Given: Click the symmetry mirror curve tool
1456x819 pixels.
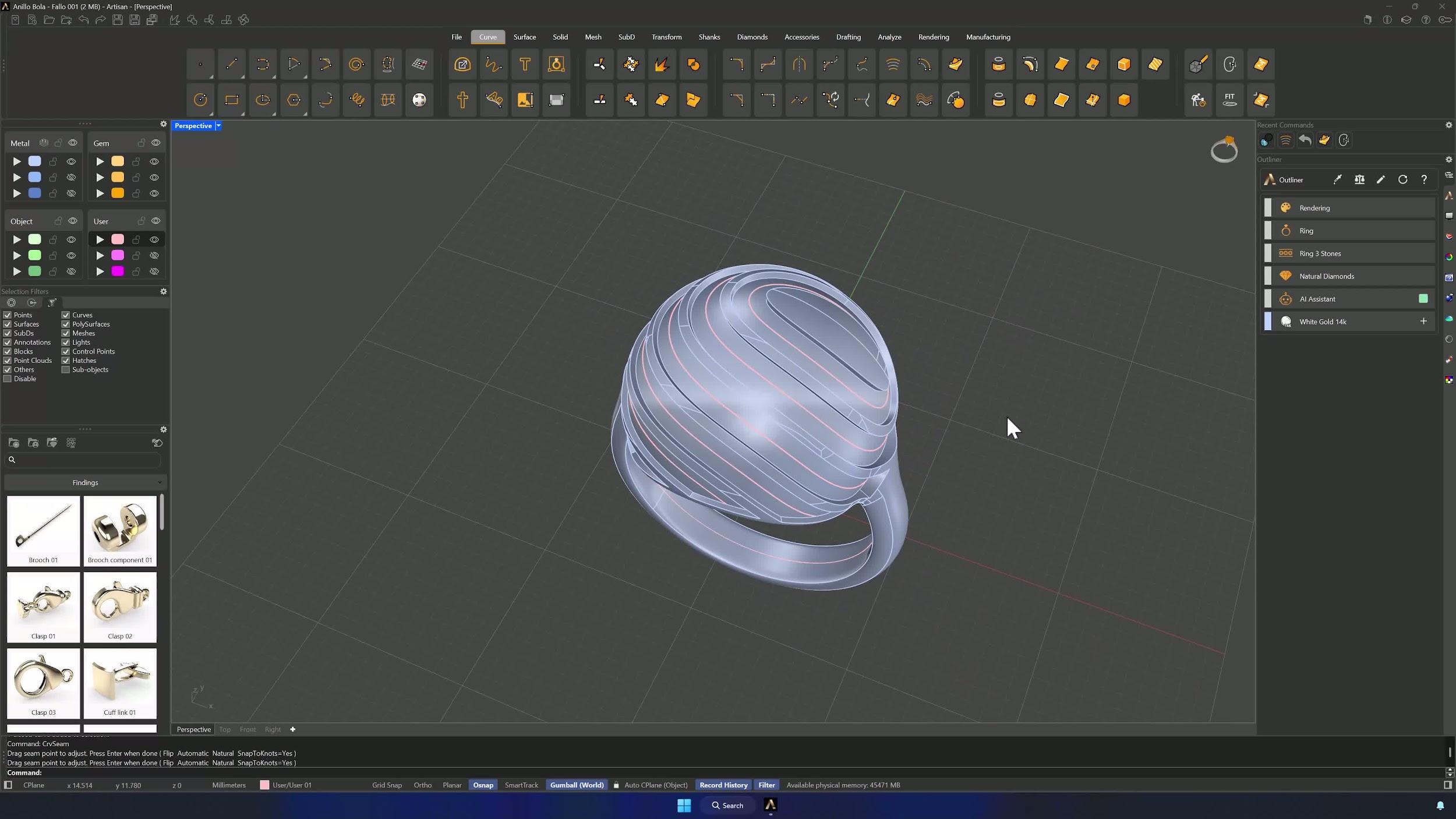Looking at the screenshot, I should pyautogui.click(x=799, y=65).
